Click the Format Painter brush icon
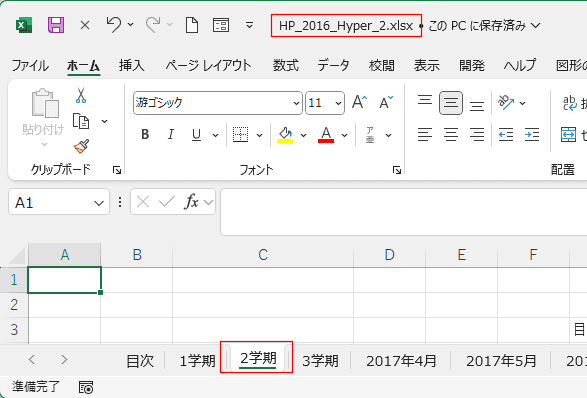The height and width of the screenshot is (398, 587). pyautogui.click(x=81, y=146)
